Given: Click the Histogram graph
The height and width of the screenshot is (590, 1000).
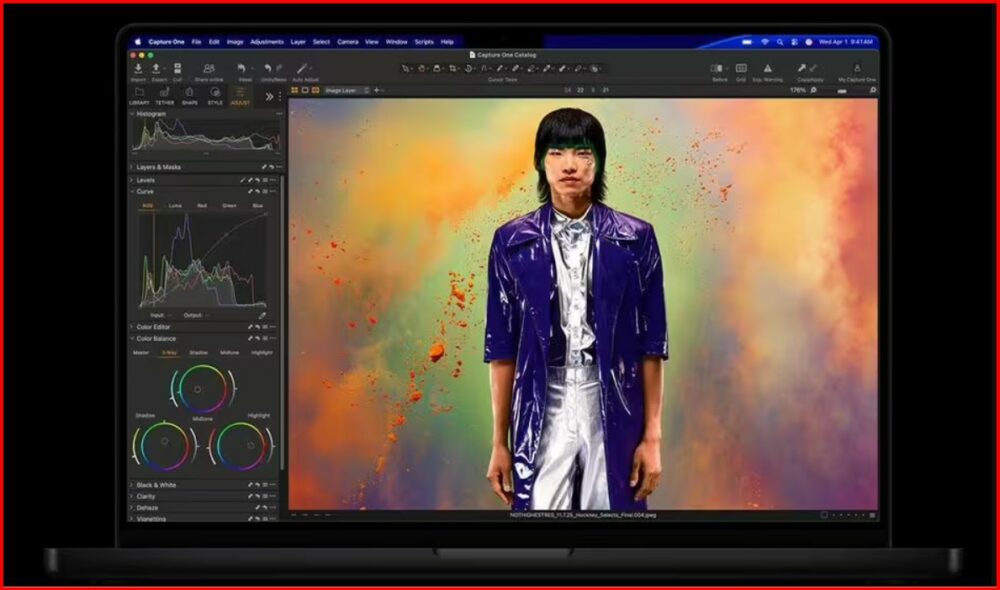Looking at the screenshot, I should pos(207,136).
